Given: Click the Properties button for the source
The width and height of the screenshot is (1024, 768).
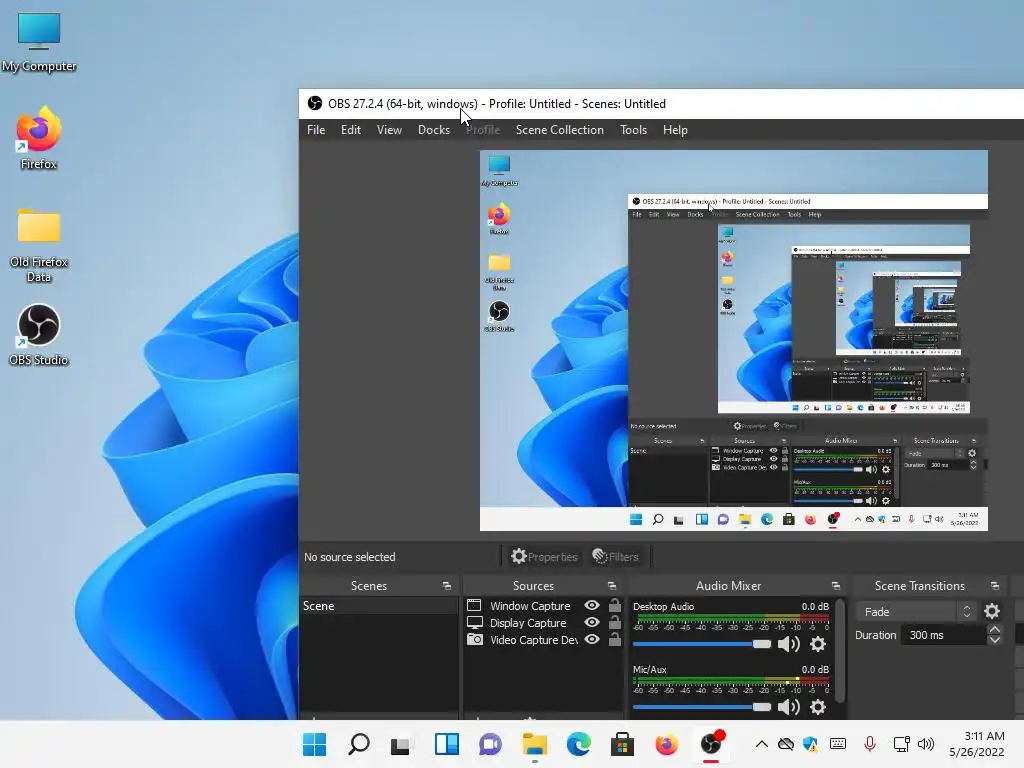Looking at the screenshot, I should 545,556.
